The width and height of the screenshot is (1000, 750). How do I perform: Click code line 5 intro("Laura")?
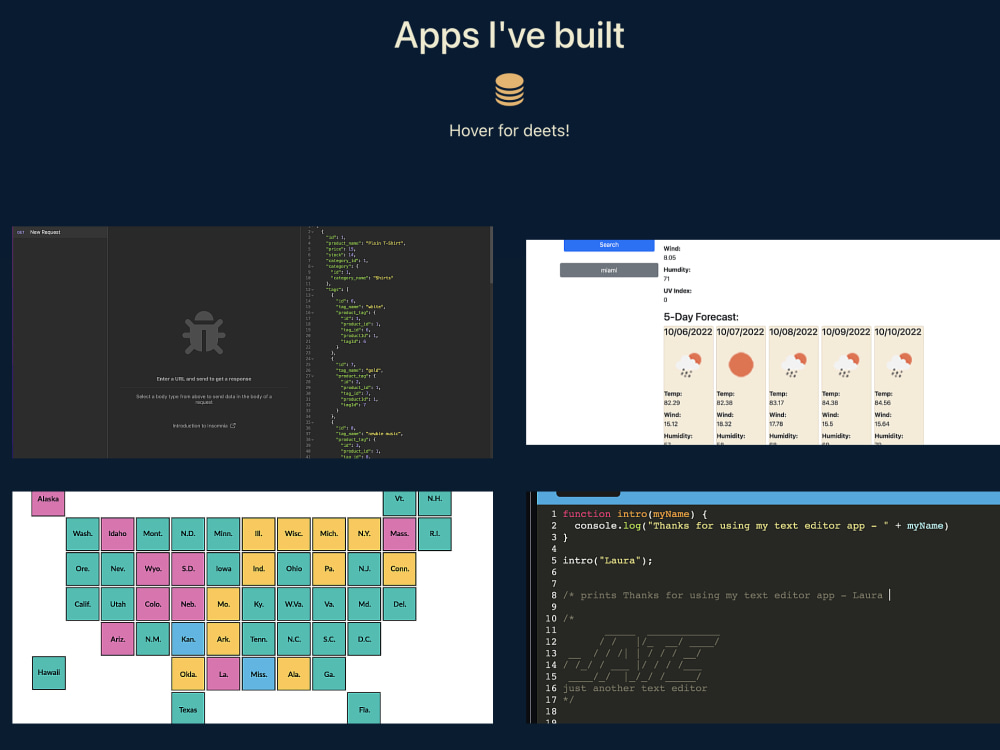(x=607, y=561)
